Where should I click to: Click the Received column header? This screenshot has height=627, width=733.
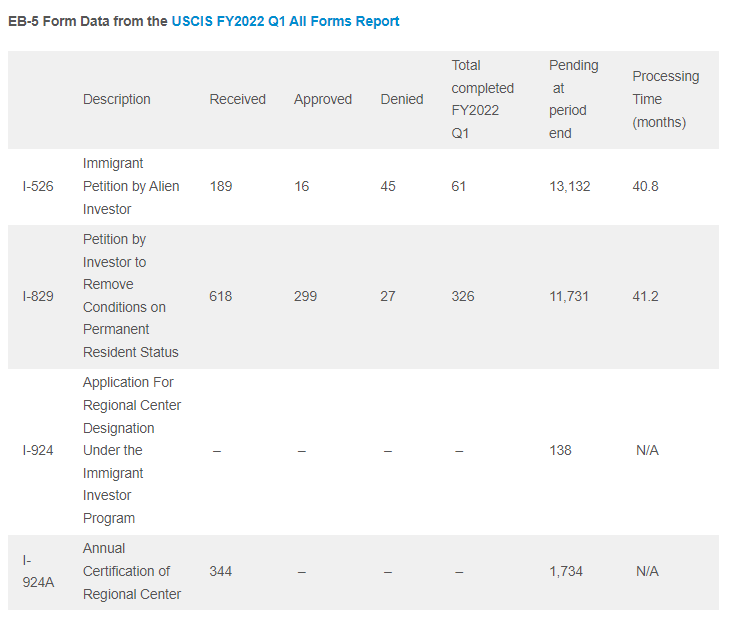pos(237,99)
